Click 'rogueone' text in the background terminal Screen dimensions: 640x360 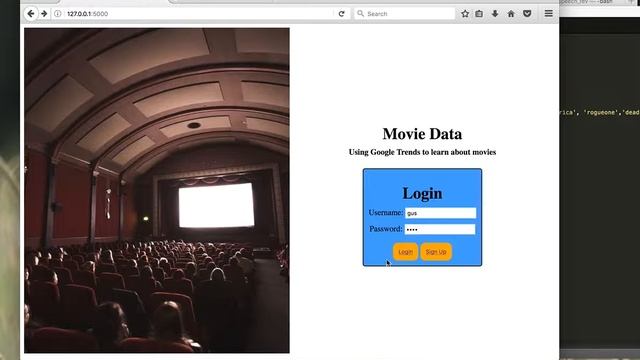coord(600,113)
